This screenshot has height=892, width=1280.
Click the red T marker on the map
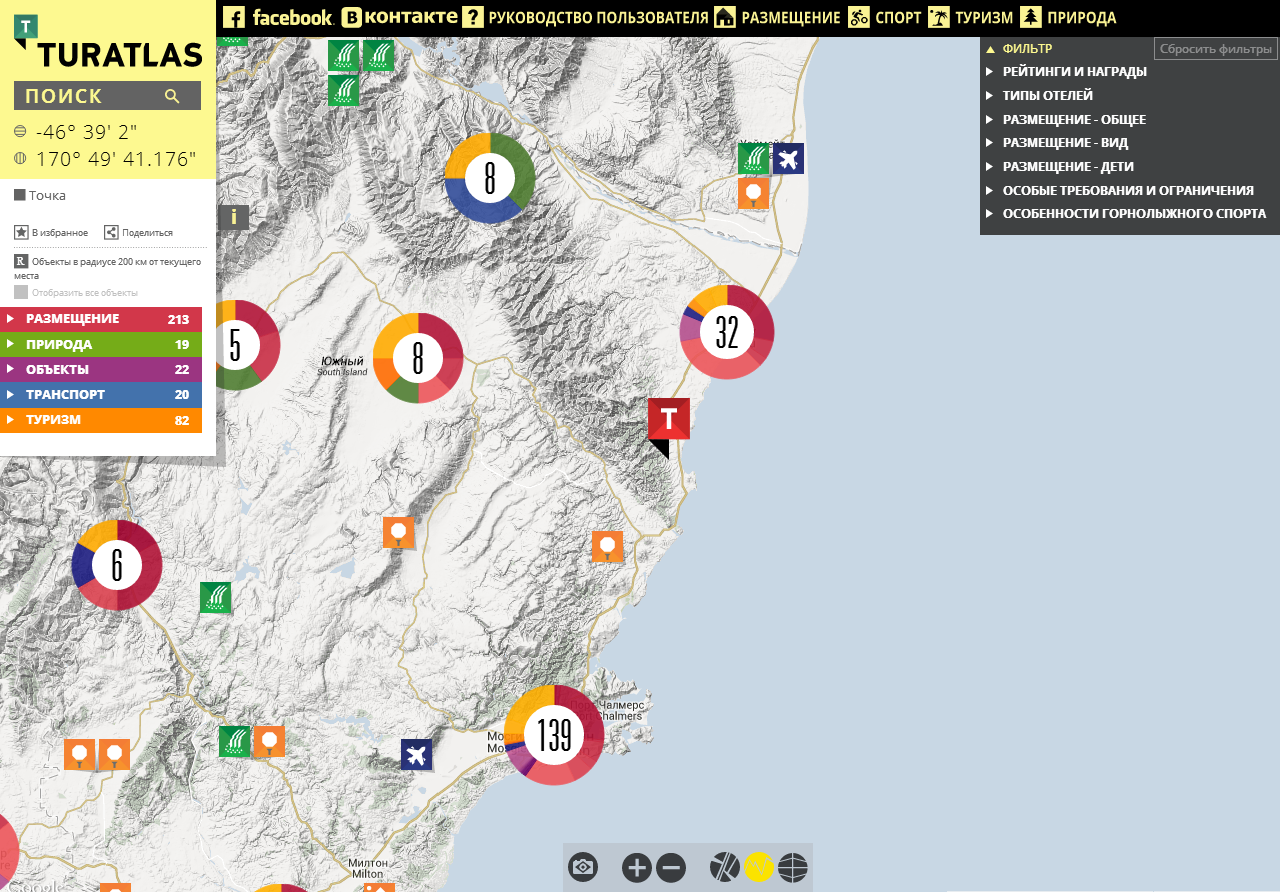tap(668, 420)
